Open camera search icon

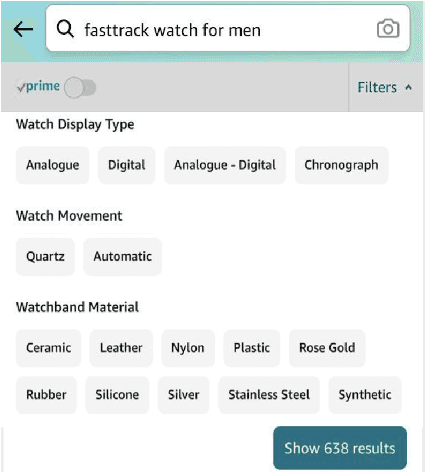pyautogui.click(x=388, y=29)
